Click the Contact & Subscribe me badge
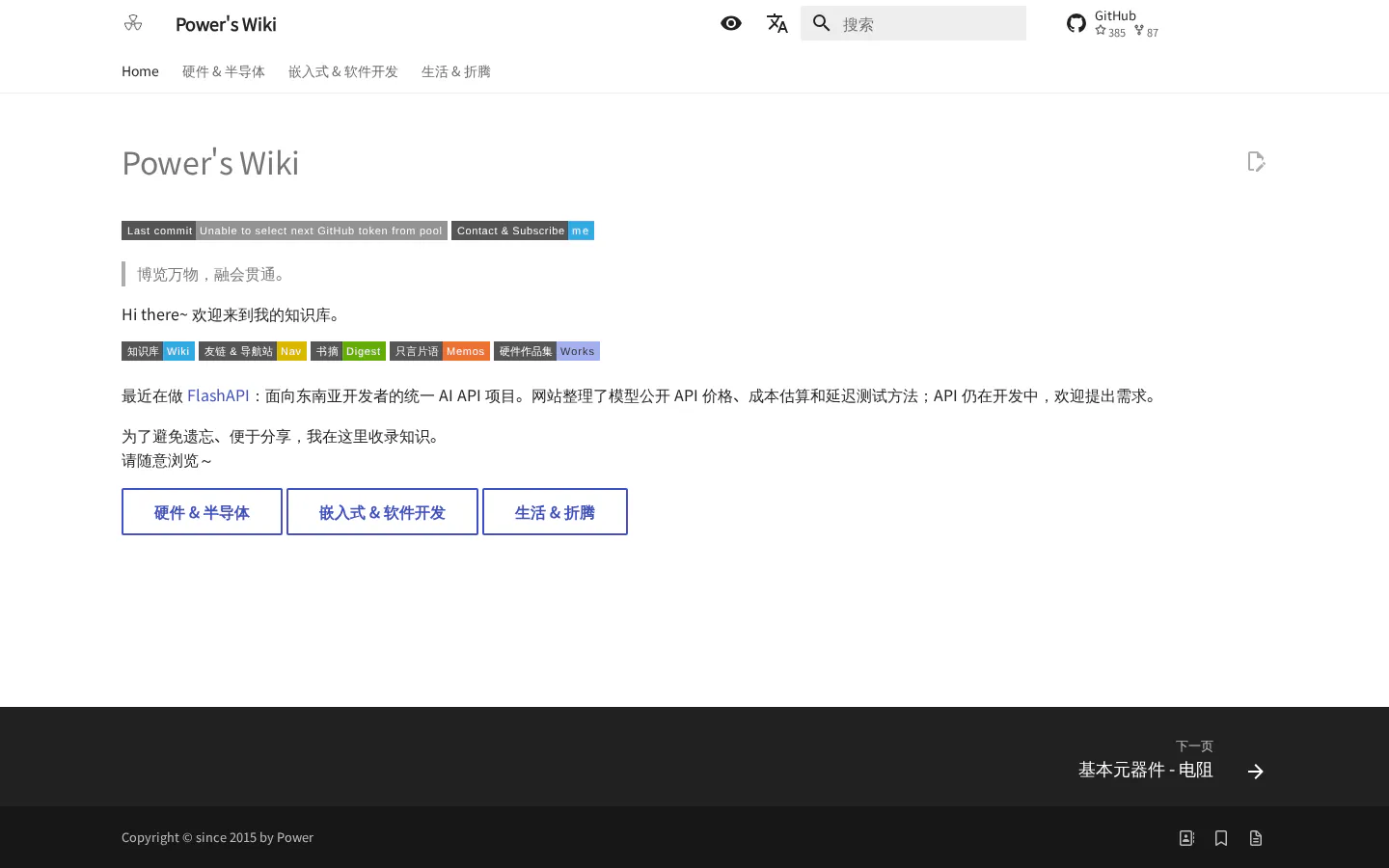Screen dimensions: 1389x868 point(523,231)
